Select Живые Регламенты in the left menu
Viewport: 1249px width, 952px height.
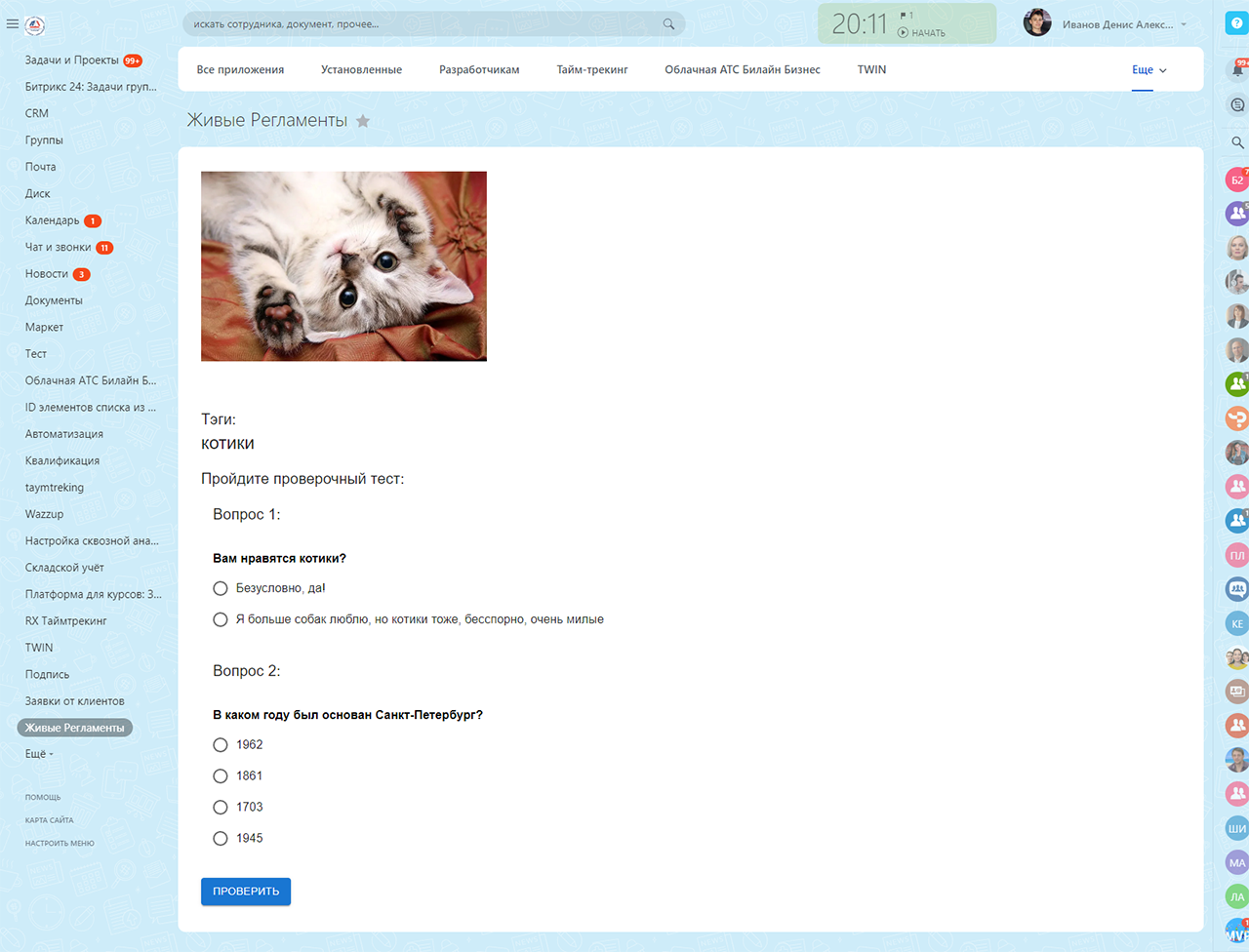coord(75,728)
